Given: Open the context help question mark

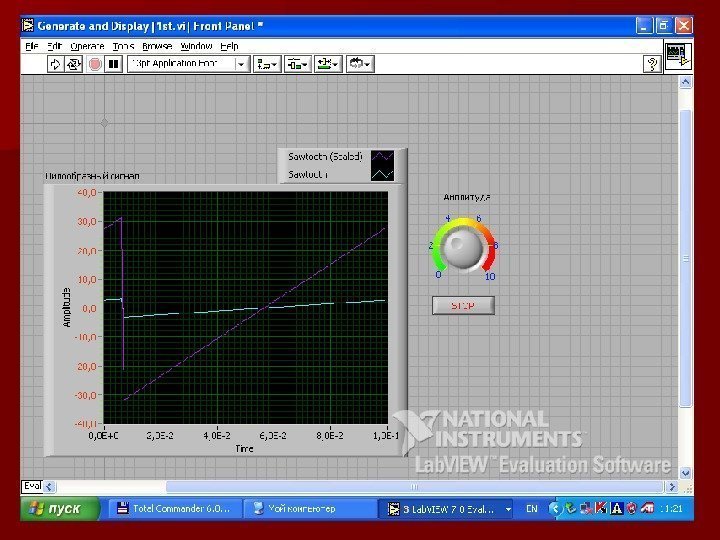Looking at the screenshot, I should tap(651, 64).
